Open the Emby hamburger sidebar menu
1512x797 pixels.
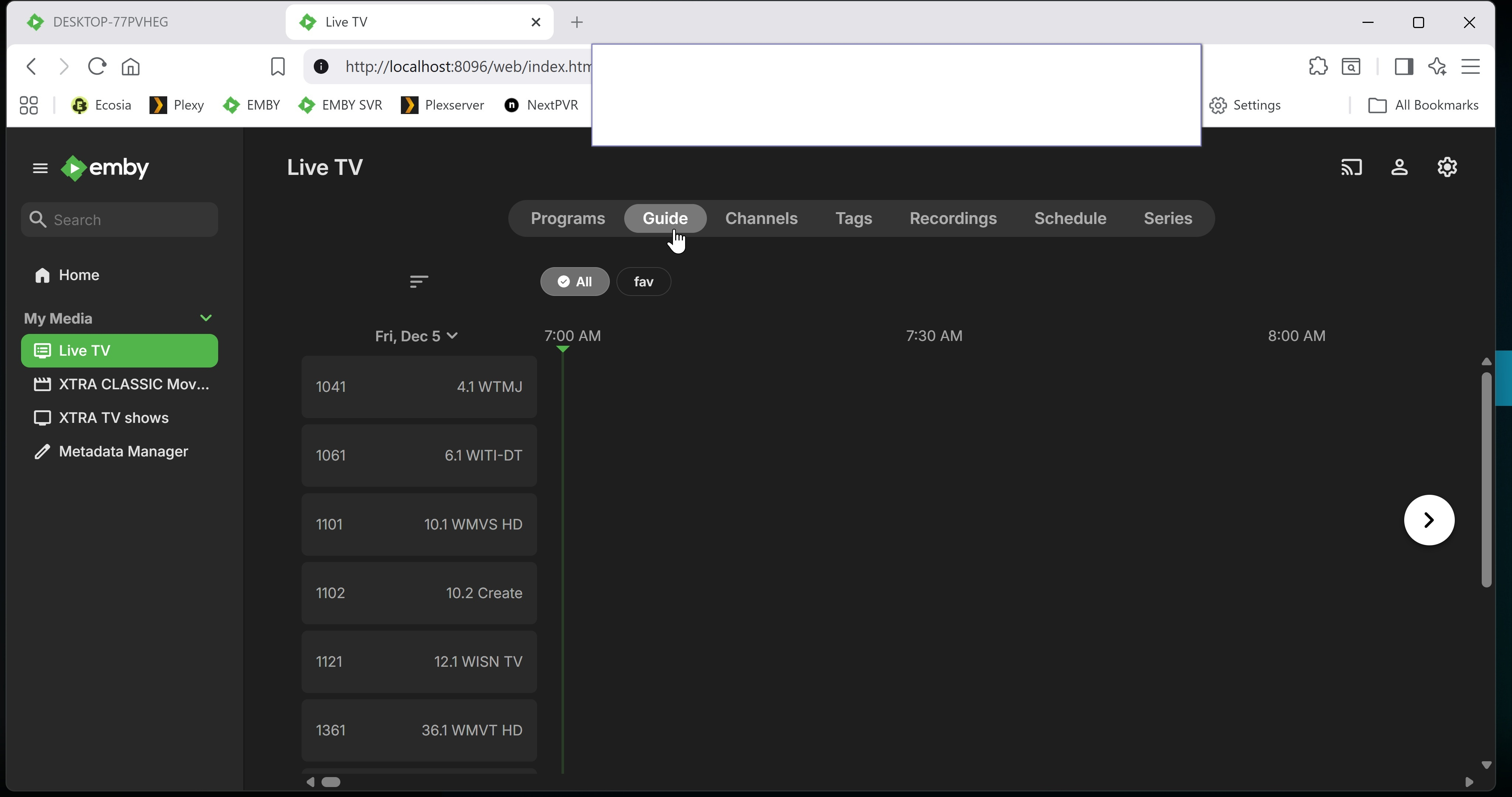[x=40, y=168]
